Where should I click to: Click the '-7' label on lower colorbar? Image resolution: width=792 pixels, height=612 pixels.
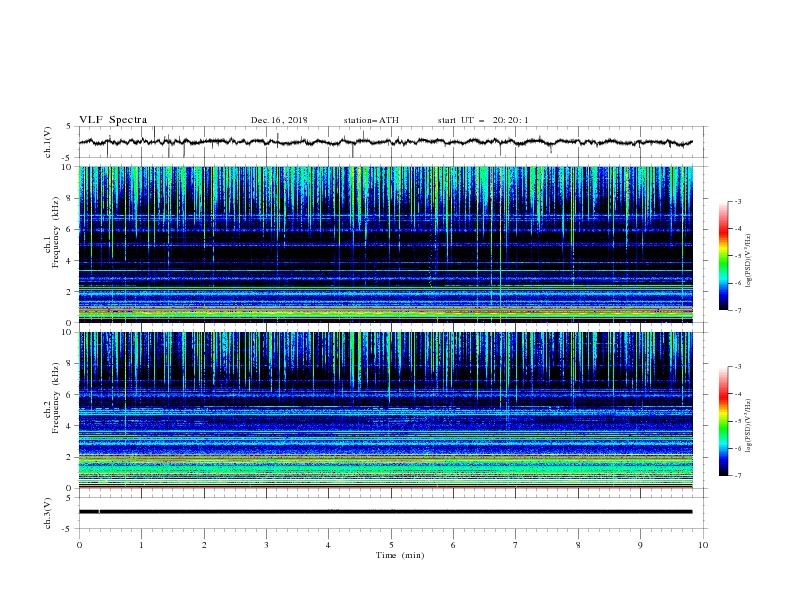(x=737, y=476)
